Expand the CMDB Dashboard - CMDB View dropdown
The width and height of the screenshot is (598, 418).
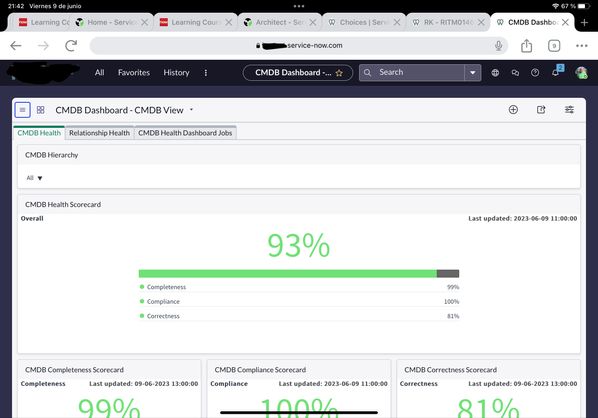tap(191, 110)
